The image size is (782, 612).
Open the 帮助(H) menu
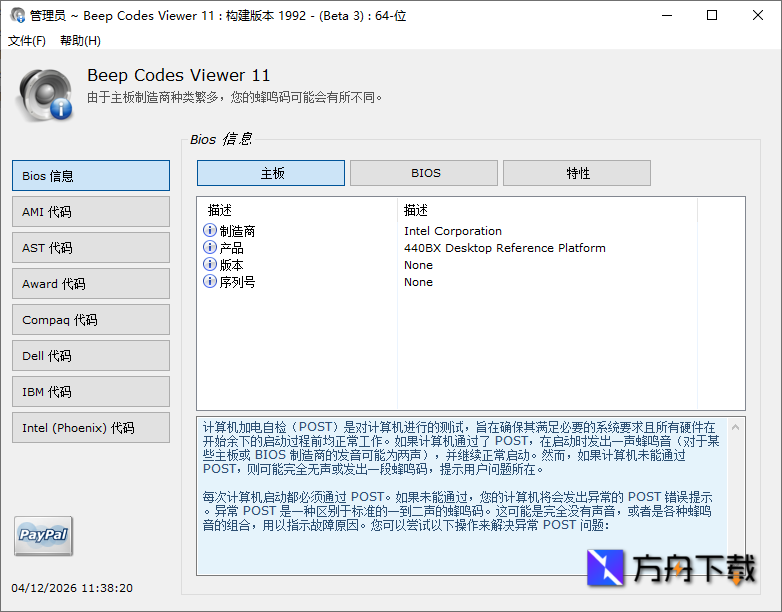tap(80, 40)
